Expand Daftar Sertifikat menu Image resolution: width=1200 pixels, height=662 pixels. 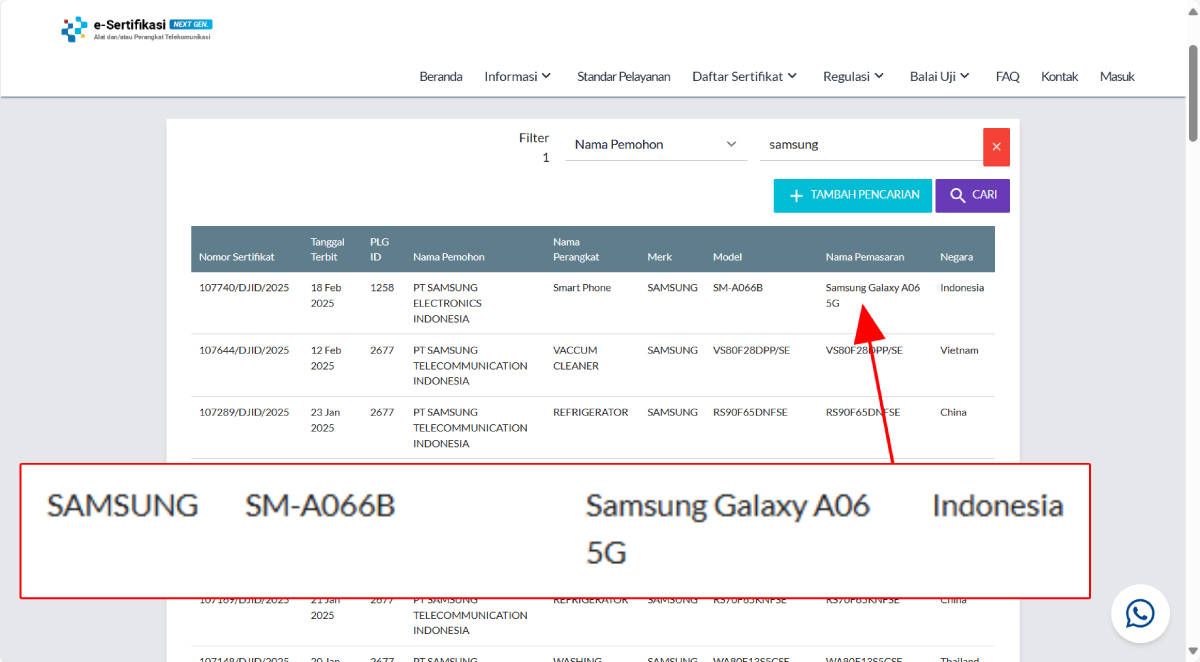744,76
